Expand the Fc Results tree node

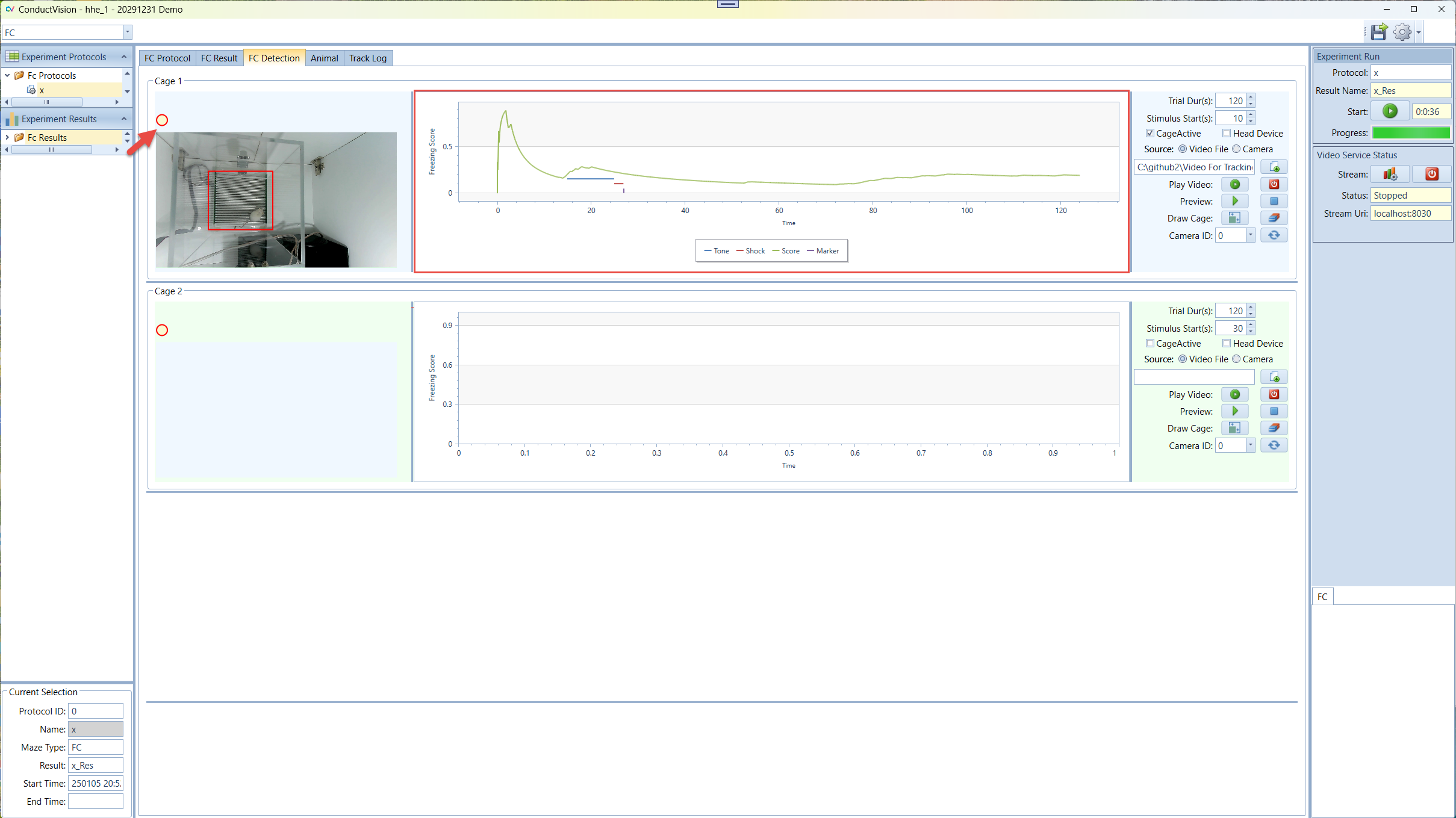[x=7, y=138]
